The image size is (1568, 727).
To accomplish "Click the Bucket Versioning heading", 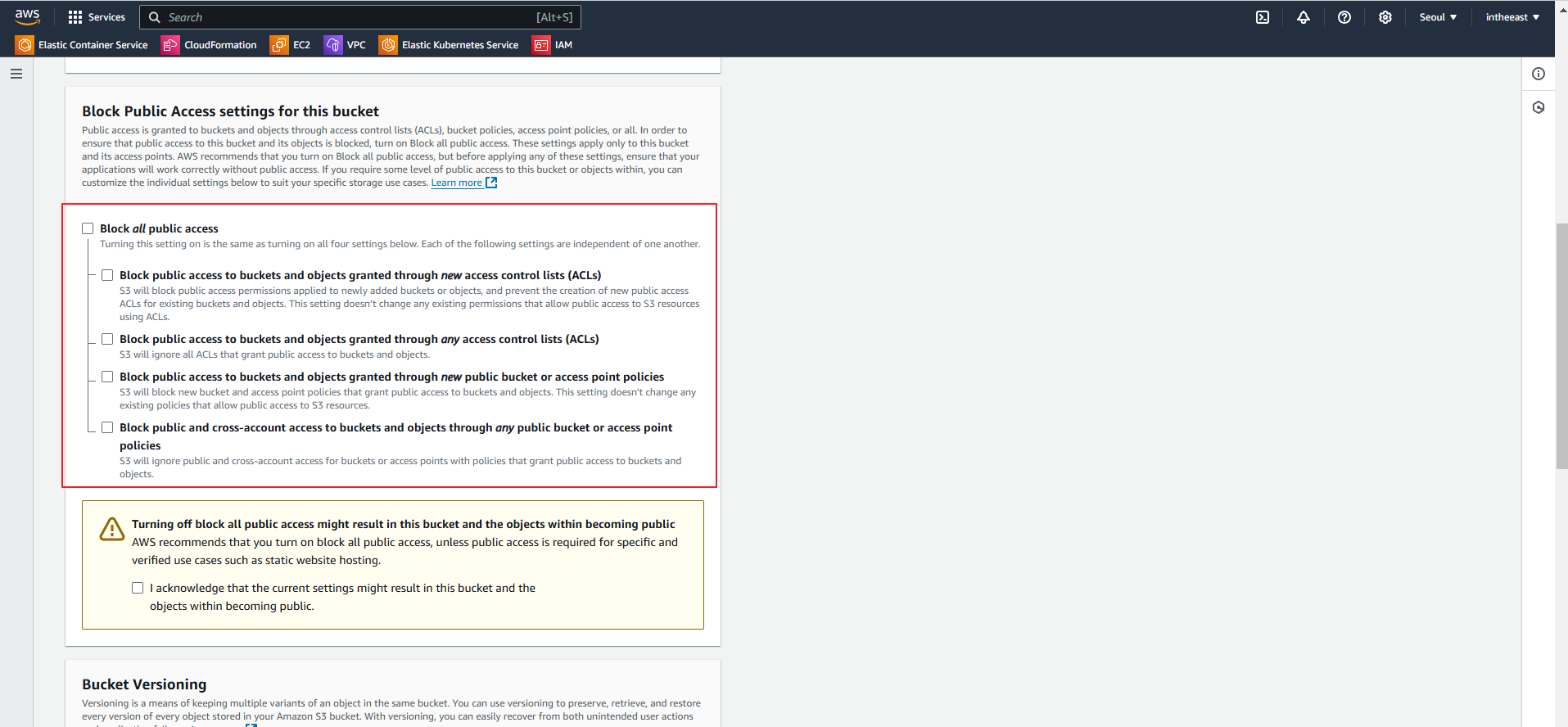I will click(x=144, y=684).
